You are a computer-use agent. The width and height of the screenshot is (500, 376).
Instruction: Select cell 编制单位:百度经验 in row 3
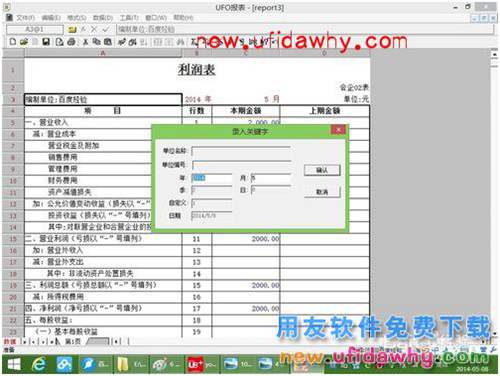[x=103, y=99]
